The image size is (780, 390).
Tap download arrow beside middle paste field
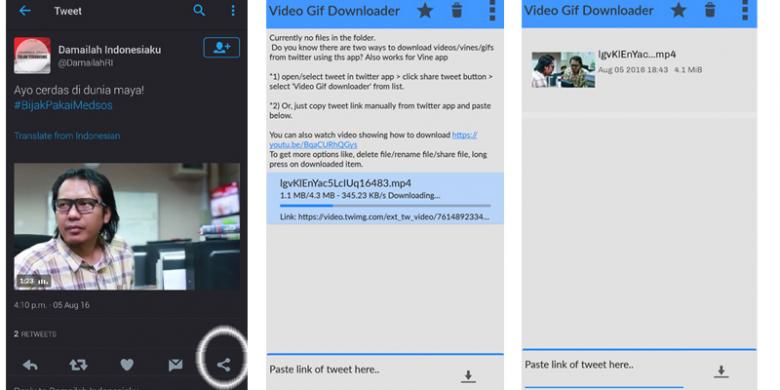pos(468,377)
